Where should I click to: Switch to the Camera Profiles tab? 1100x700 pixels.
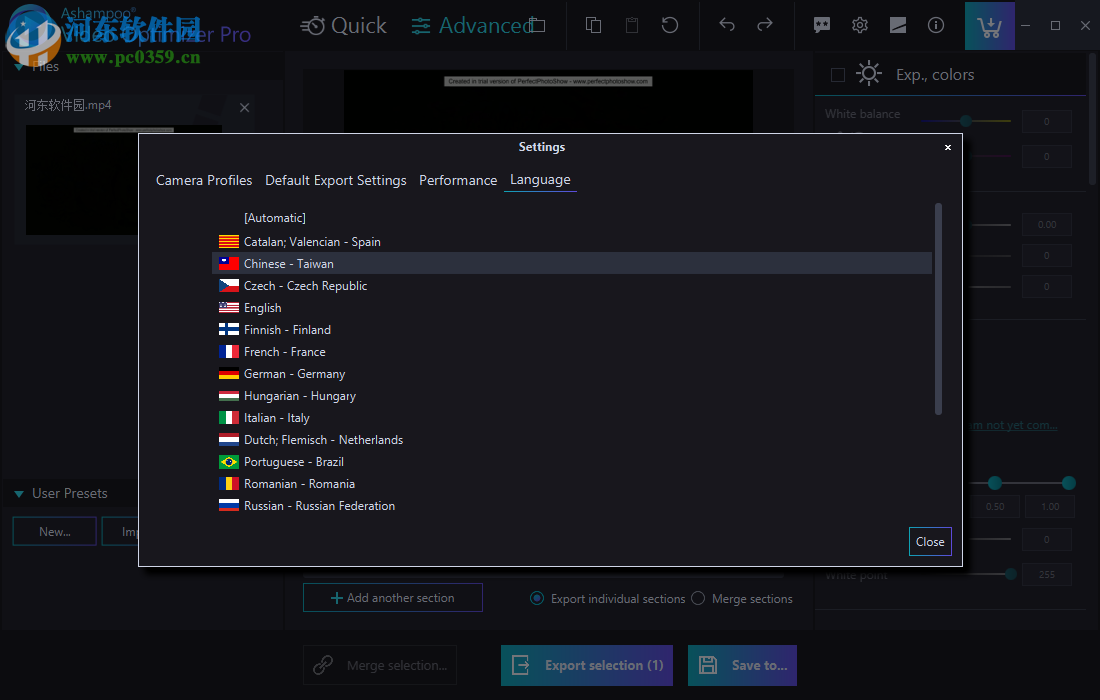tap(204, 180)
